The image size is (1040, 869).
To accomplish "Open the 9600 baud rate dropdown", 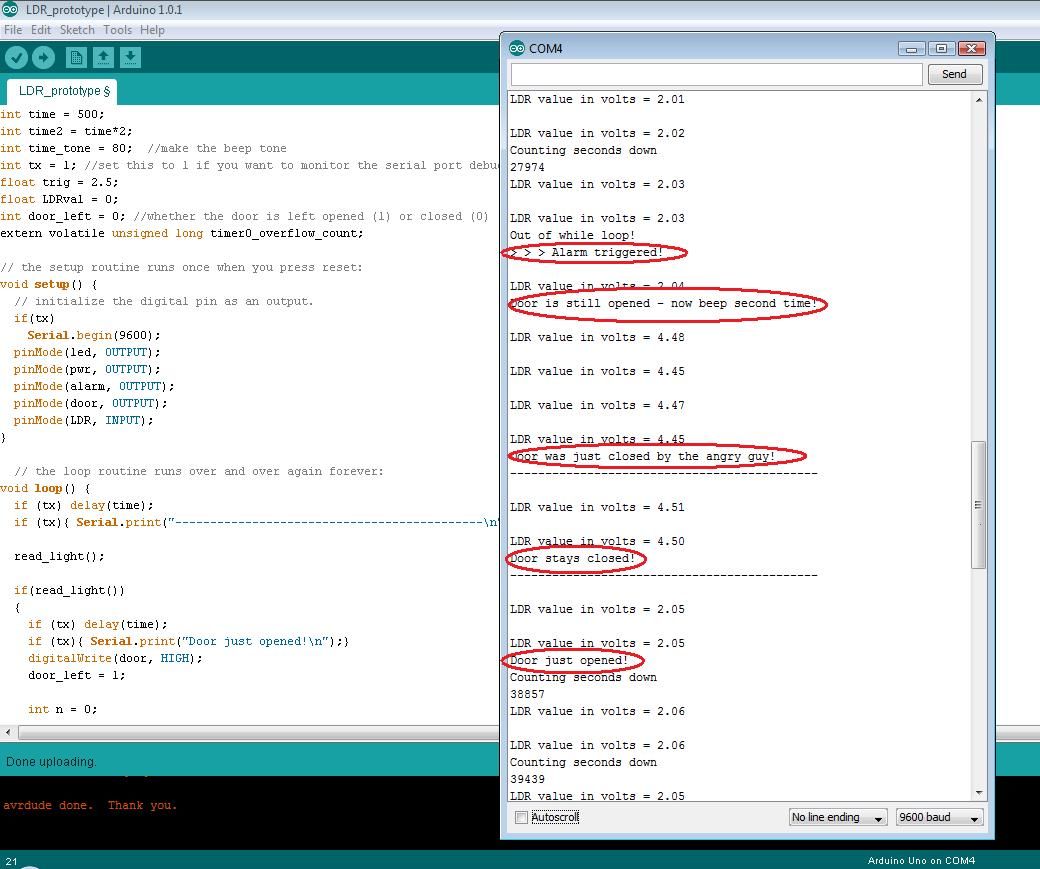I will coord(939,817).
